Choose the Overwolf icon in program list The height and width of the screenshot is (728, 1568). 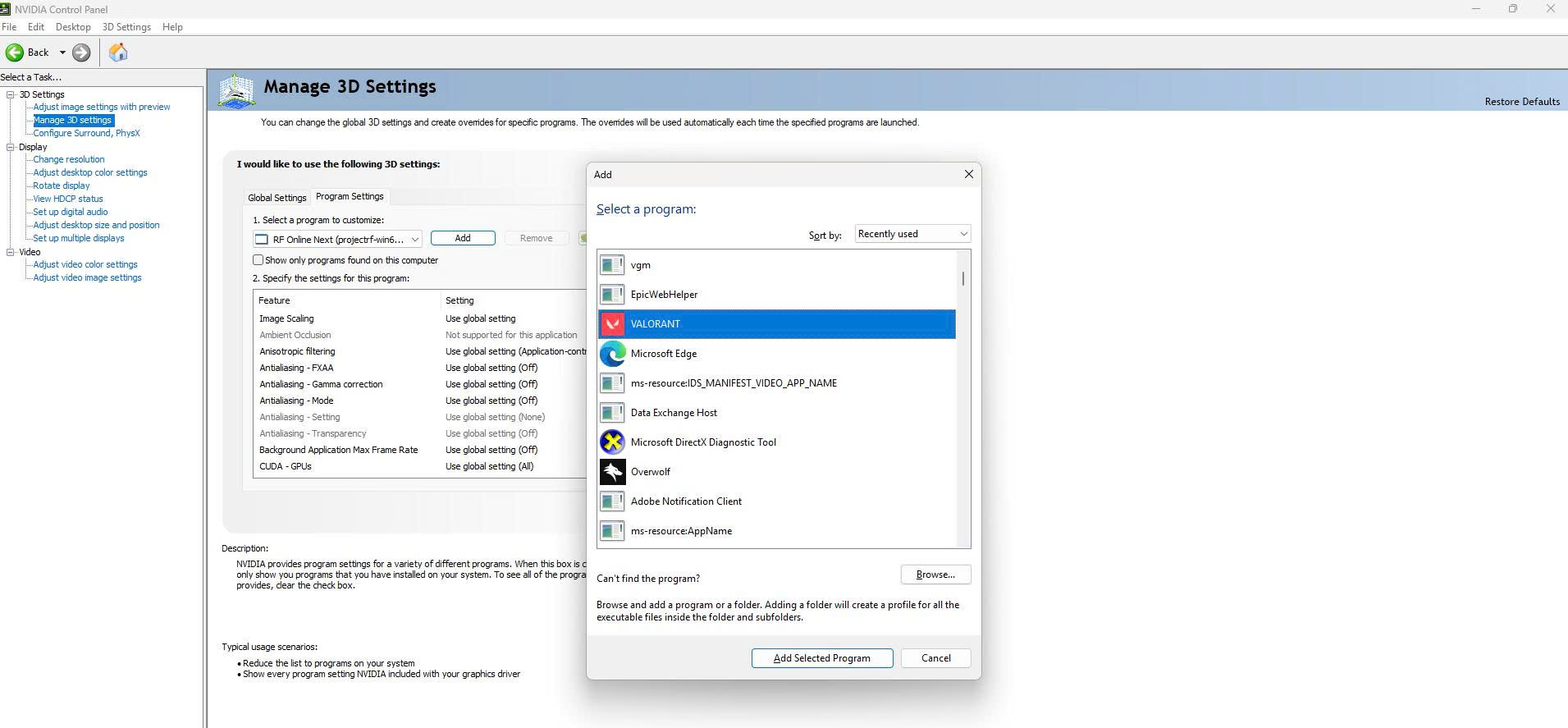612,472
